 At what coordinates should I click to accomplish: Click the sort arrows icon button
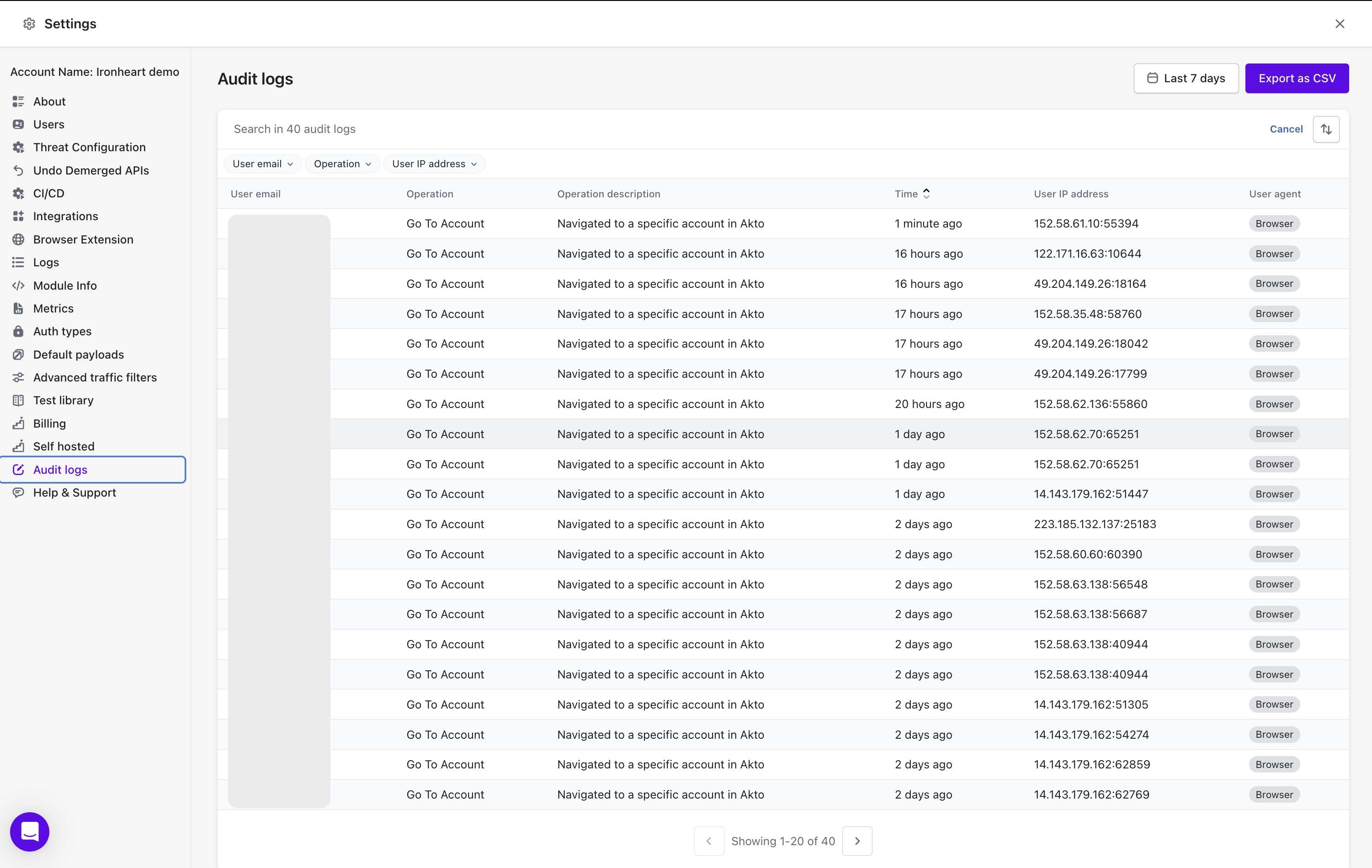(x=1325, y=129)
